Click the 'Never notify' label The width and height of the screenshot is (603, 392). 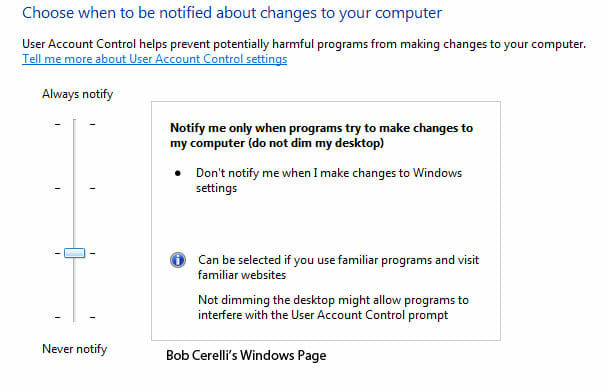tap(75, 349)
